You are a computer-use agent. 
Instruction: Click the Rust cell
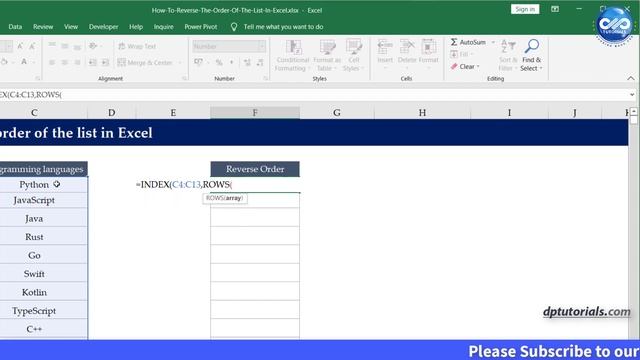click(43, 237)
